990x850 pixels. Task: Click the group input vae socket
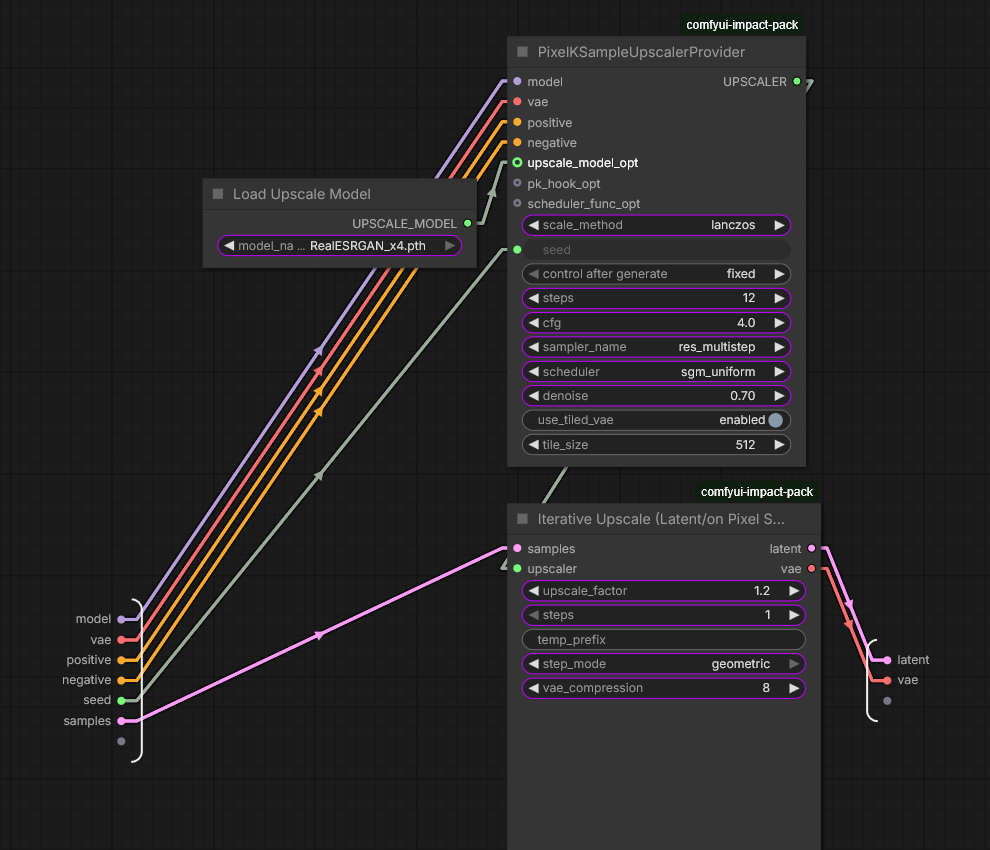tap(121, 640)
